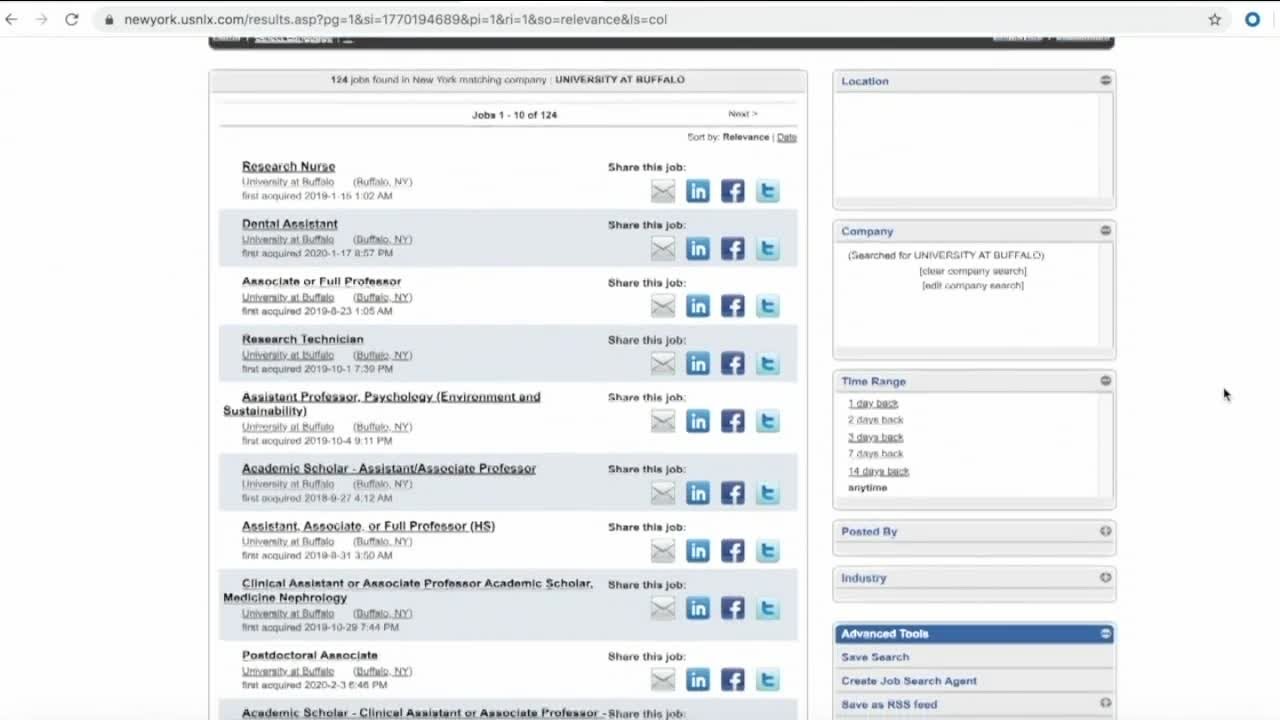Email the Postdoctoral Associate job
This screenshot has height=720, width=1280.
(x=663, y=681)
